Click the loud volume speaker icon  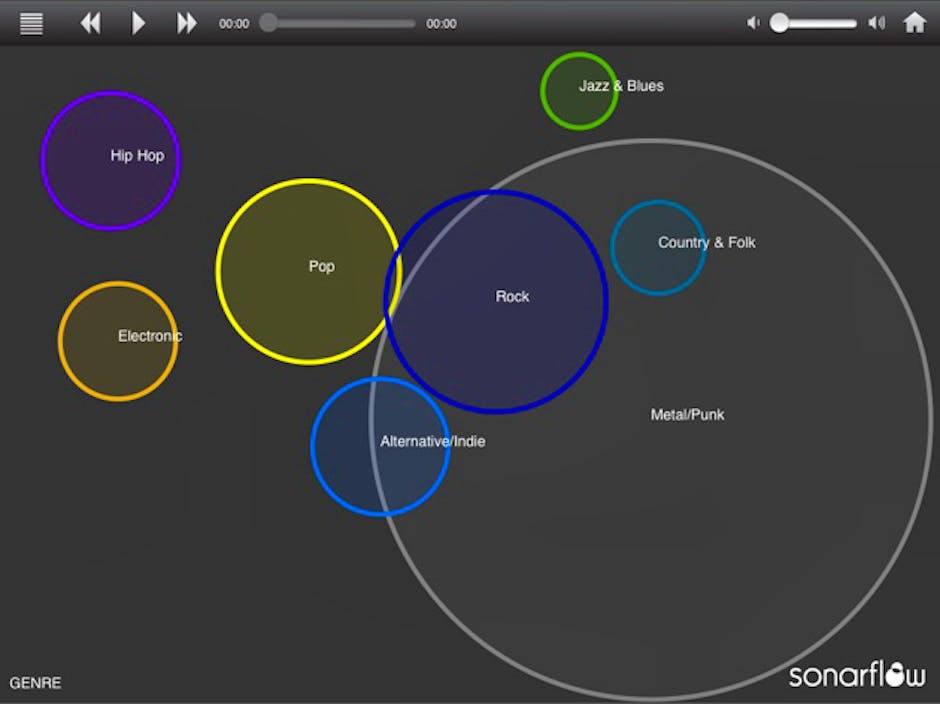[x=876, y=23]
